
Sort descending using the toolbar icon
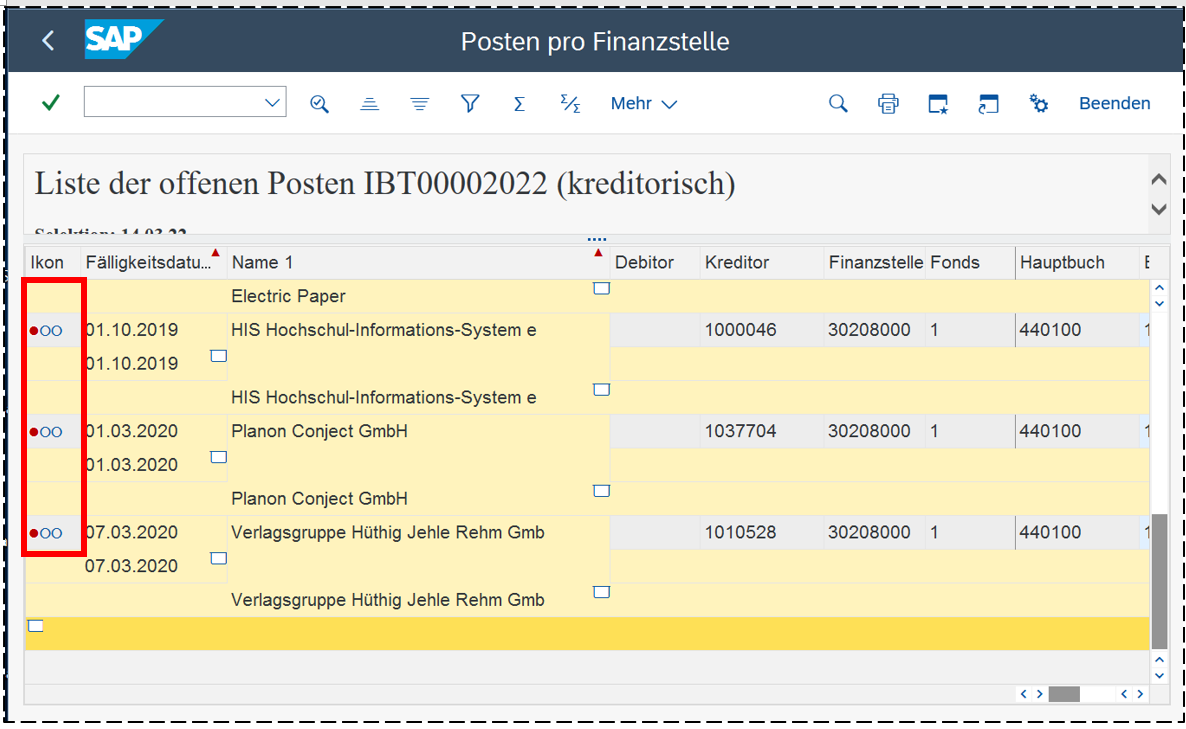(x=420, y=104)
